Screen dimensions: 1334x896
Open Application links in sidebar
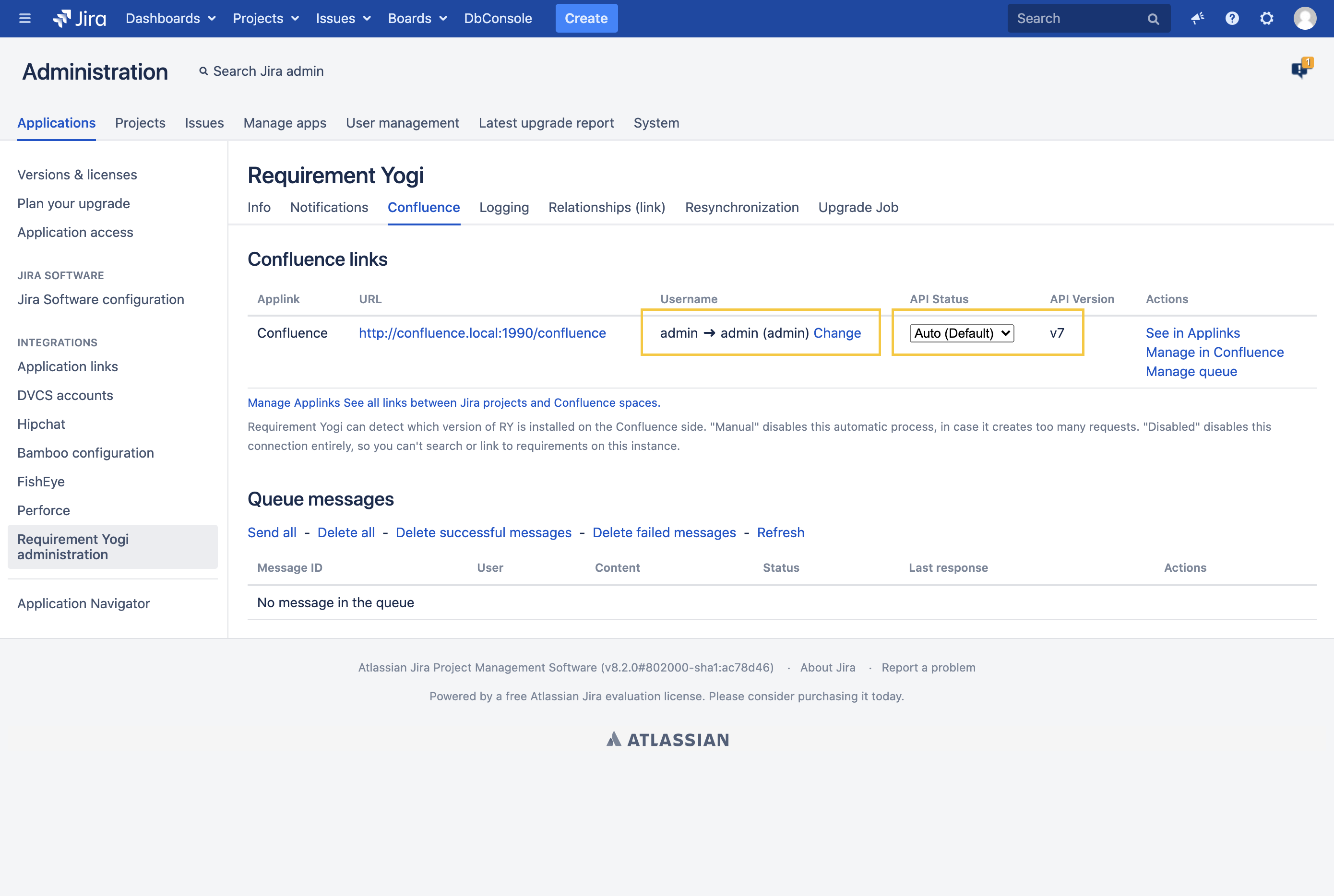68,366
